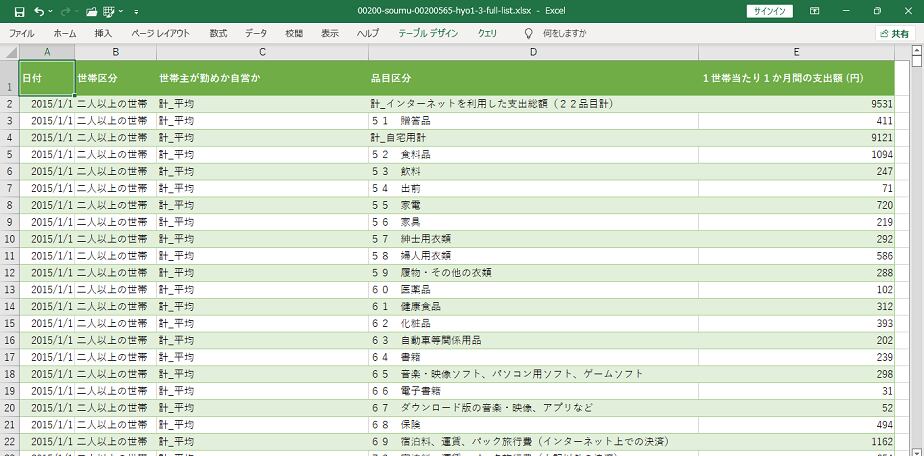The image size is (924, 456).
Task: Click the Undo arrow icon
Action: (x=39, y=11)
